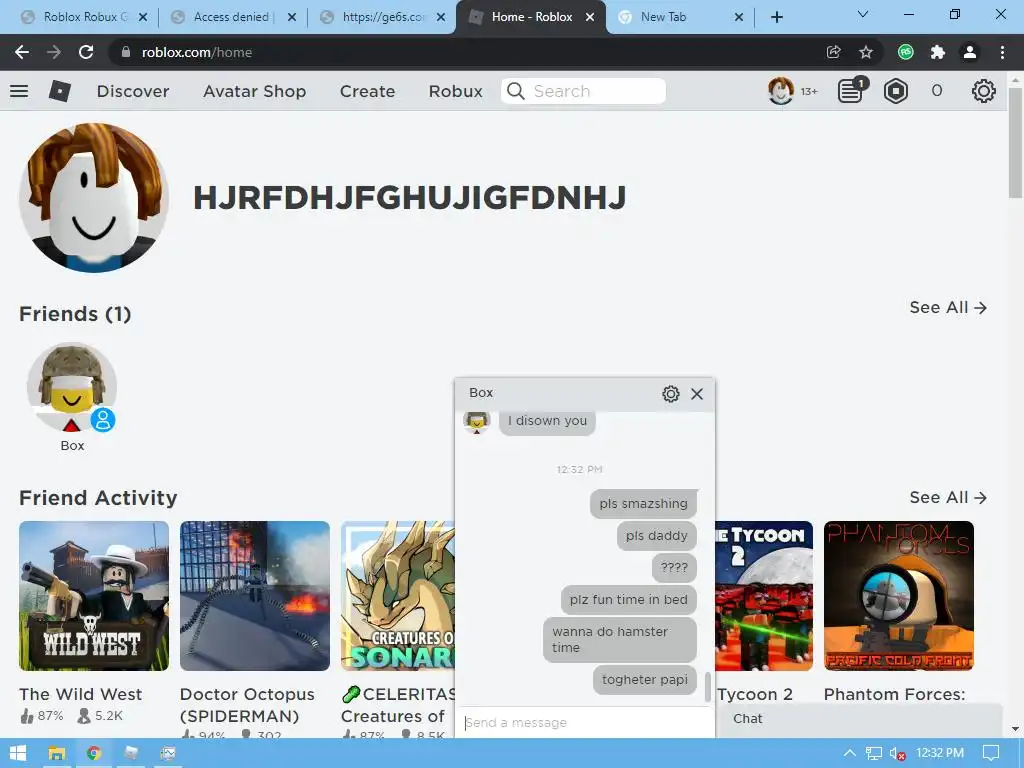Close the Access denied tab
Viewport: 1024px width, 768px height.
[292, 17]
